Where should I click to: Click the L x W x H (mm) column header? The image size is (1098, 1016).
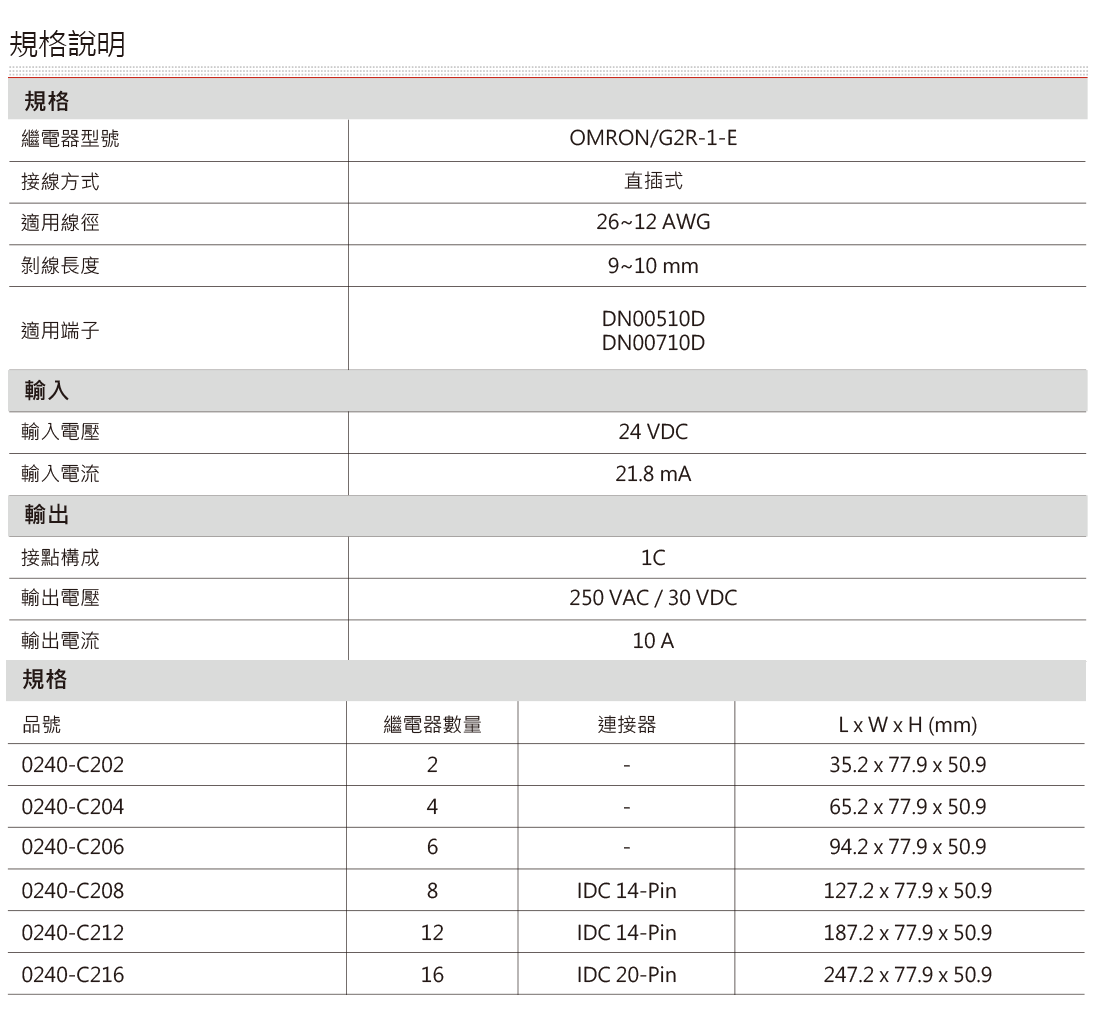(909, 724)
